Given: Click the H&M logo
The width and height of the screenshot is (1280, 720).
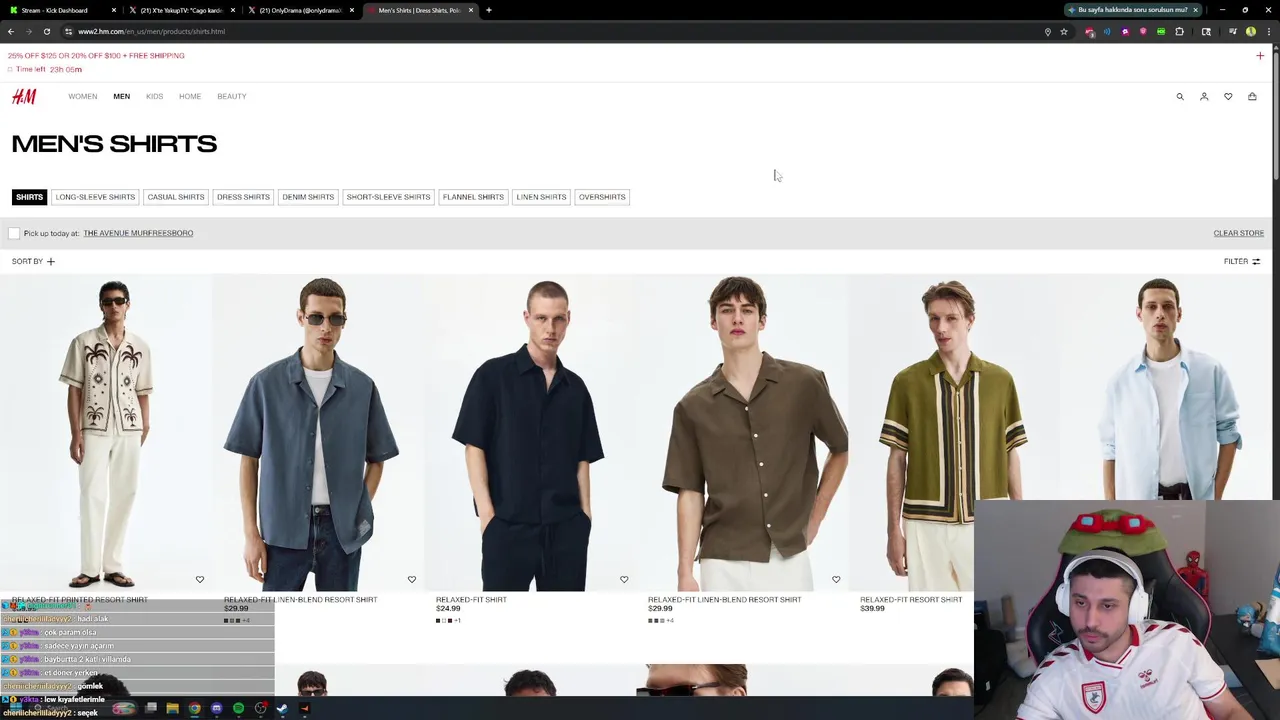Looking at the screenshot, I should 24,96.
